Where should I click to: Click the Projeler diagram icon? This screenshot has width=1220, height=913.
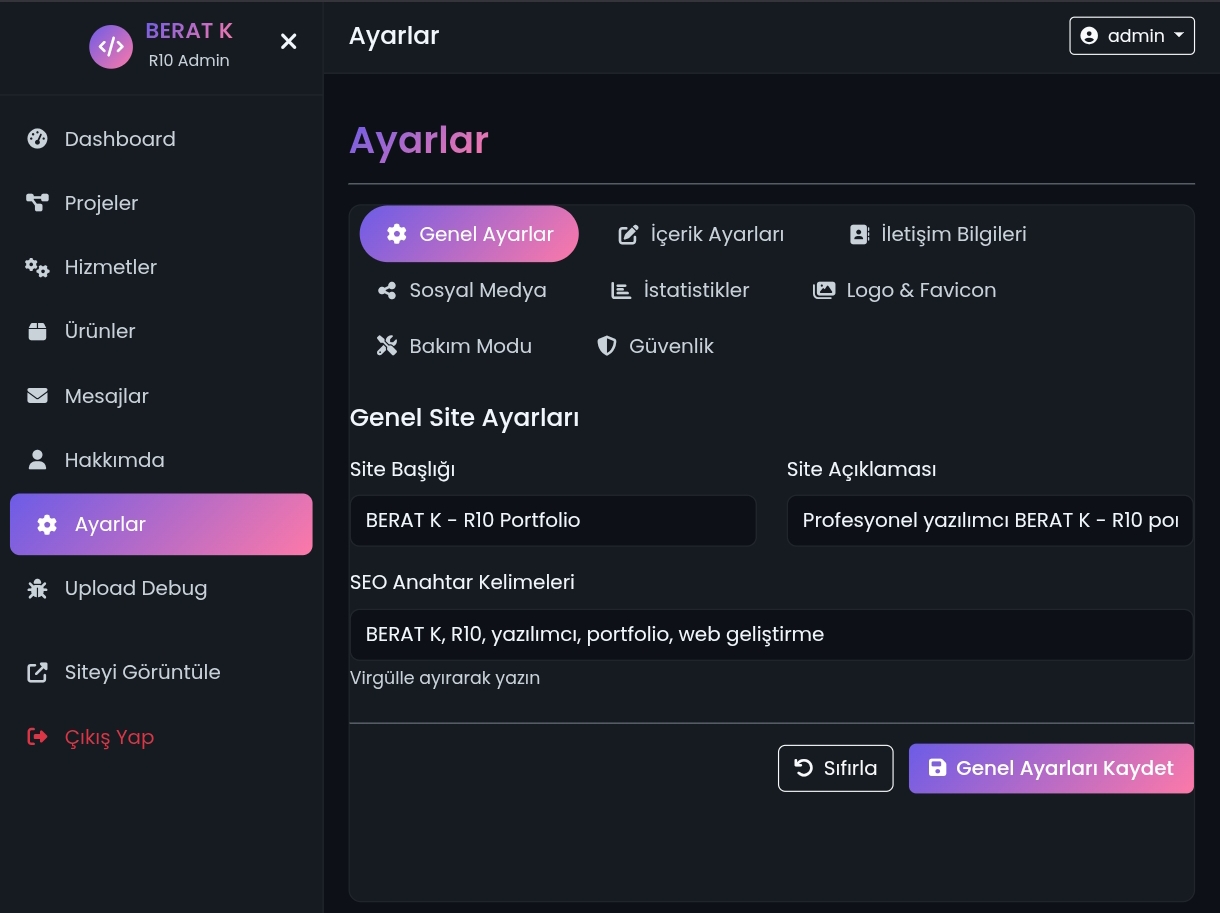click(x=37, y=203)
